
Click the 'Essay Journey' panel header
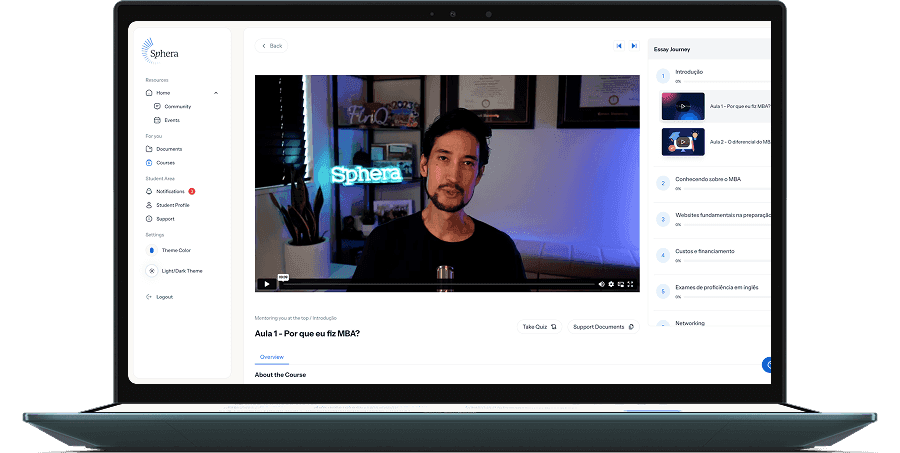tap(709, 49)
